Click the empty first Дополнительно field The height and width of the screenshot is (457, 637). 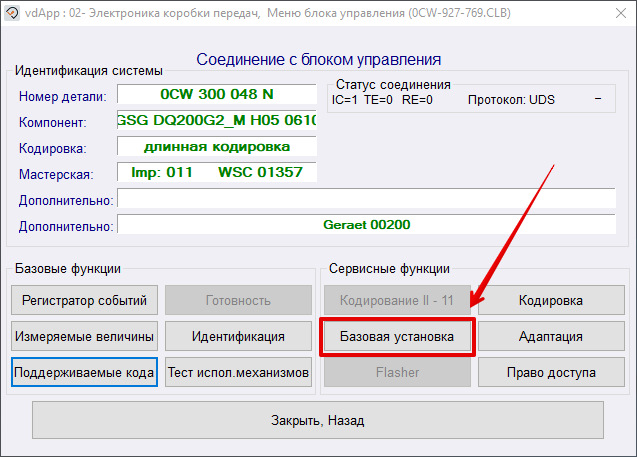click(366, 198)
